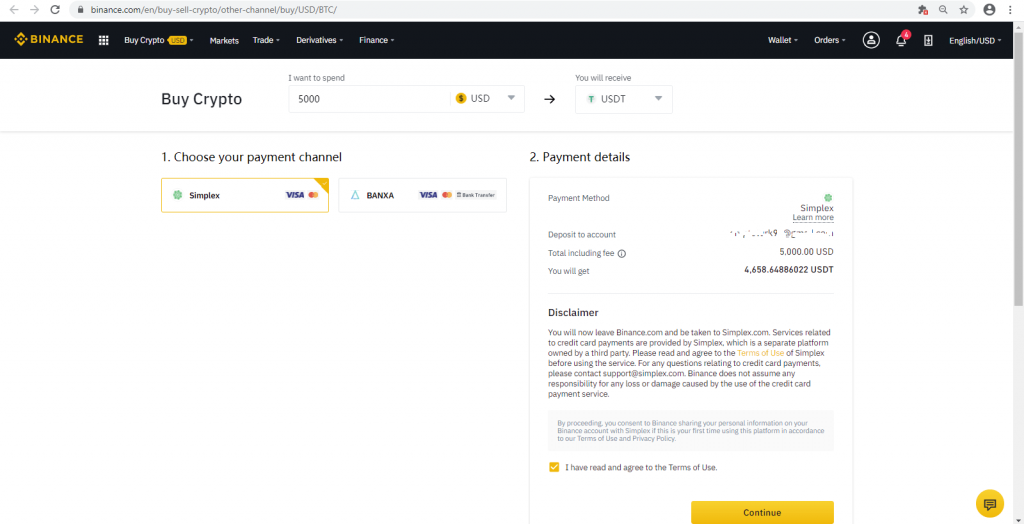1024x524 pixels.
Task: Click the Binance logo
Action: [x=49, y=39]
